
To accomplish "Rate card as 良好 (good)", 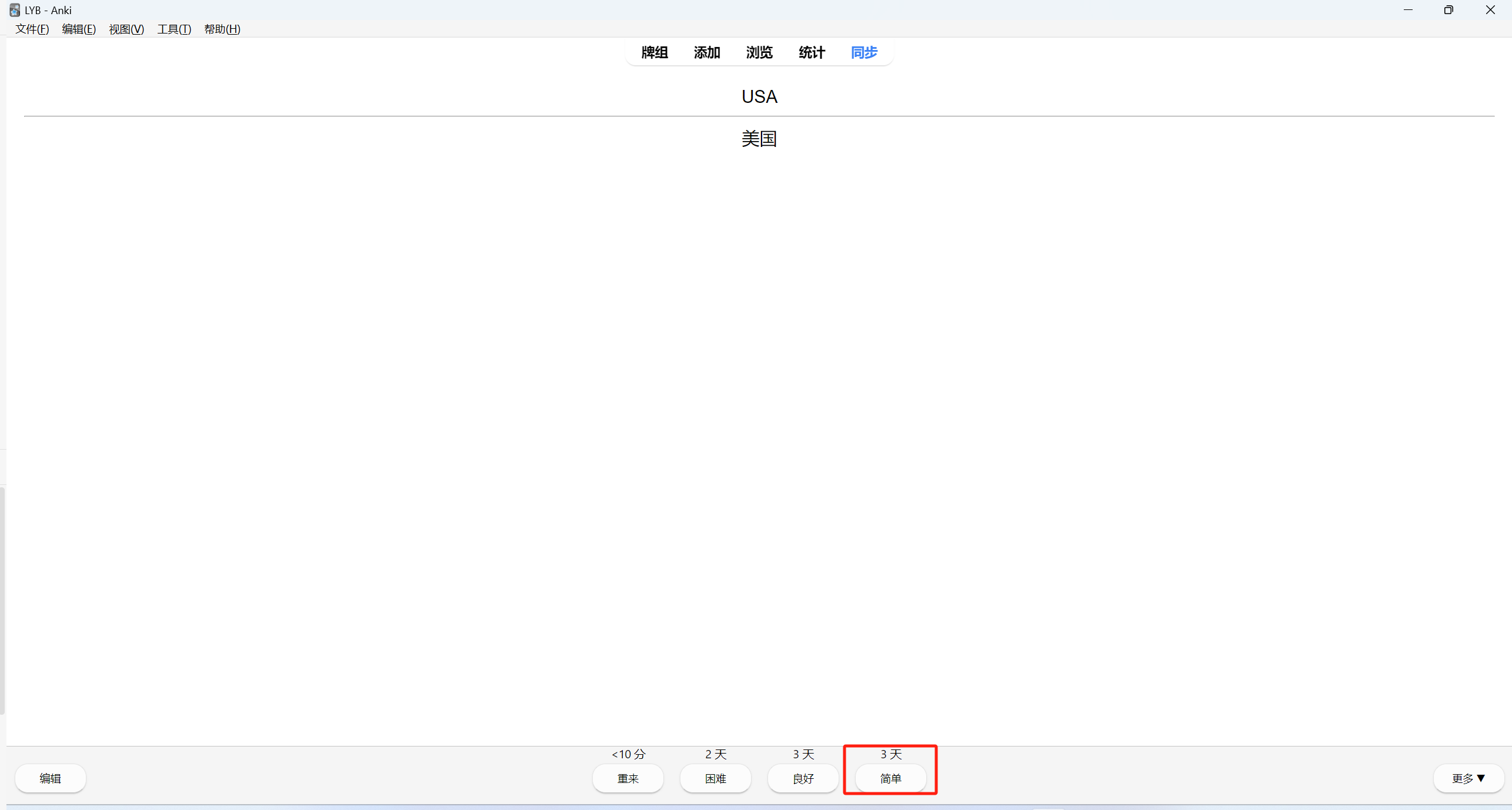I will tap(803, 778).
